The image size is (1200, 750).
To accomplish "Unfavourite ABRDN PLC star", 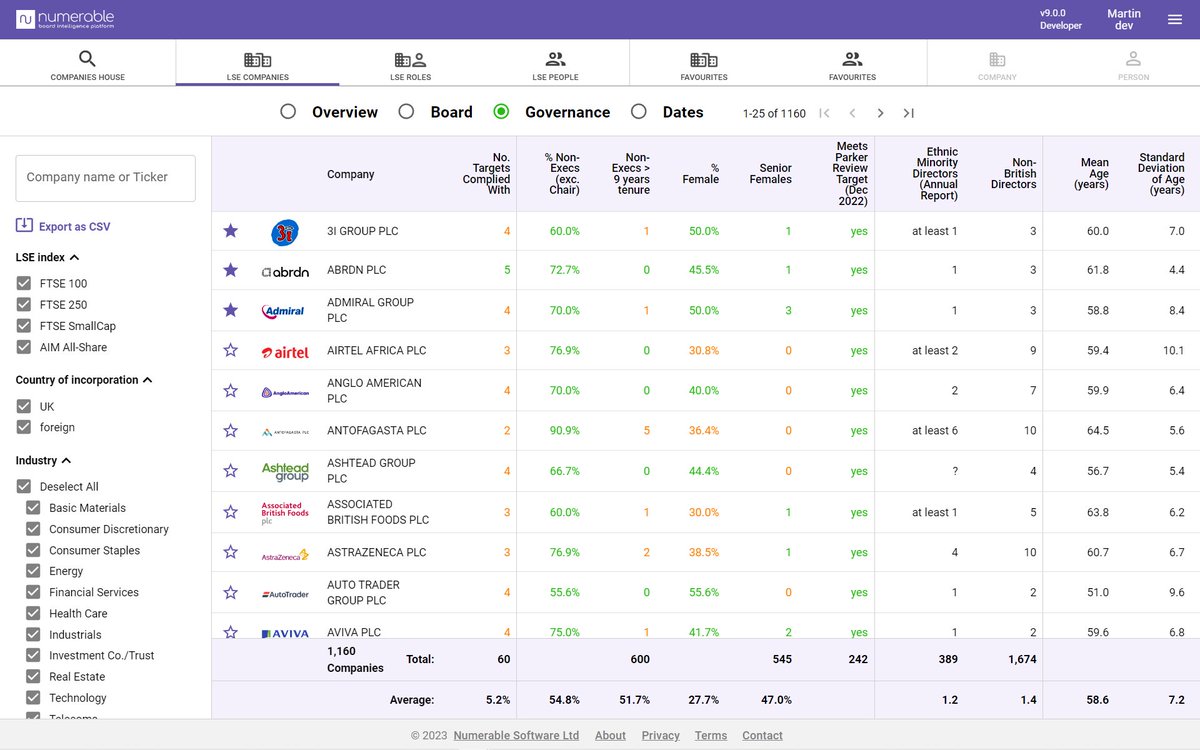I will click(x=231, y=270).
